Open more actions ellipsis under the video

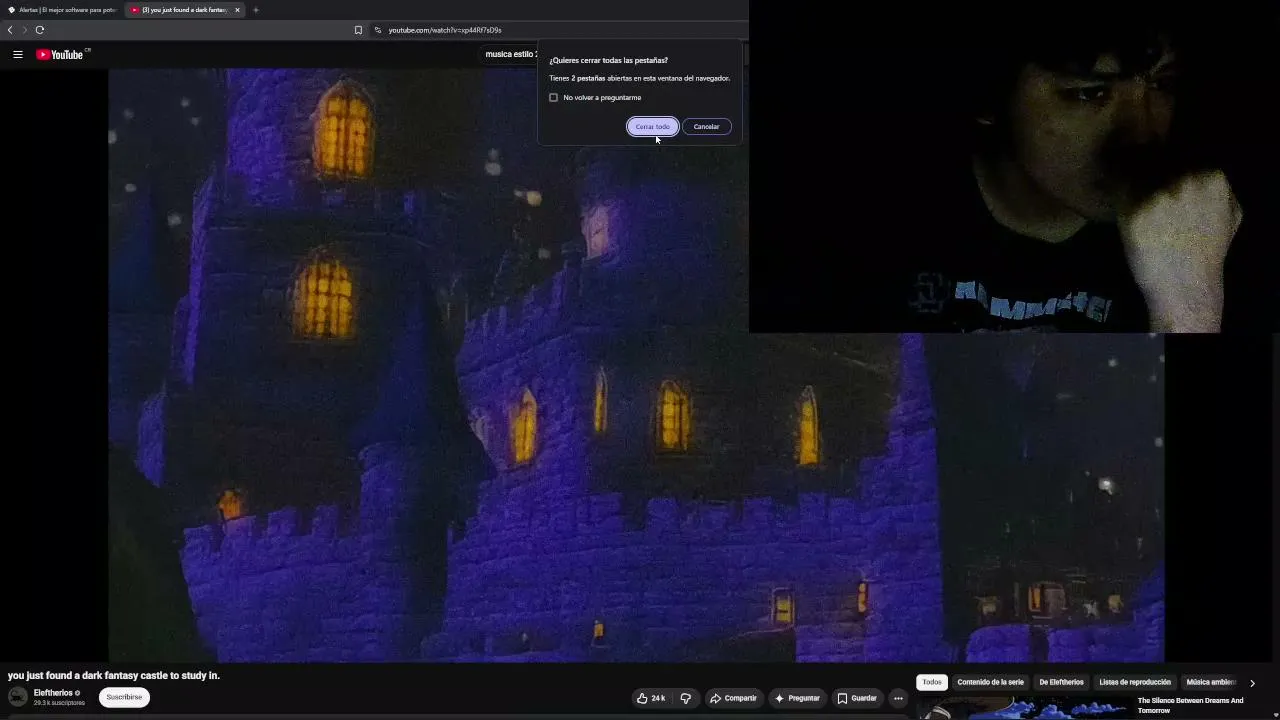pyautogui.click(x=898, y=698)
